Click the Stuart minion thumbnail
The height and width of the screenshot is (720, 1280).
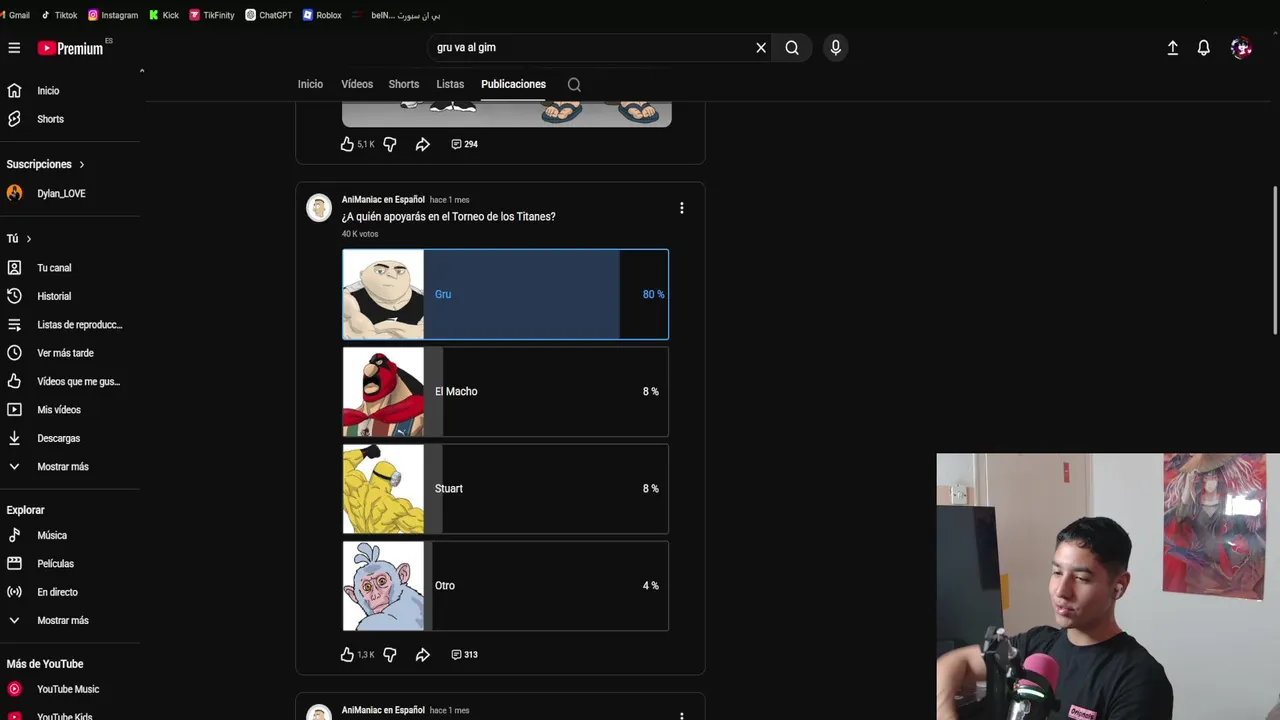point(383,488)
